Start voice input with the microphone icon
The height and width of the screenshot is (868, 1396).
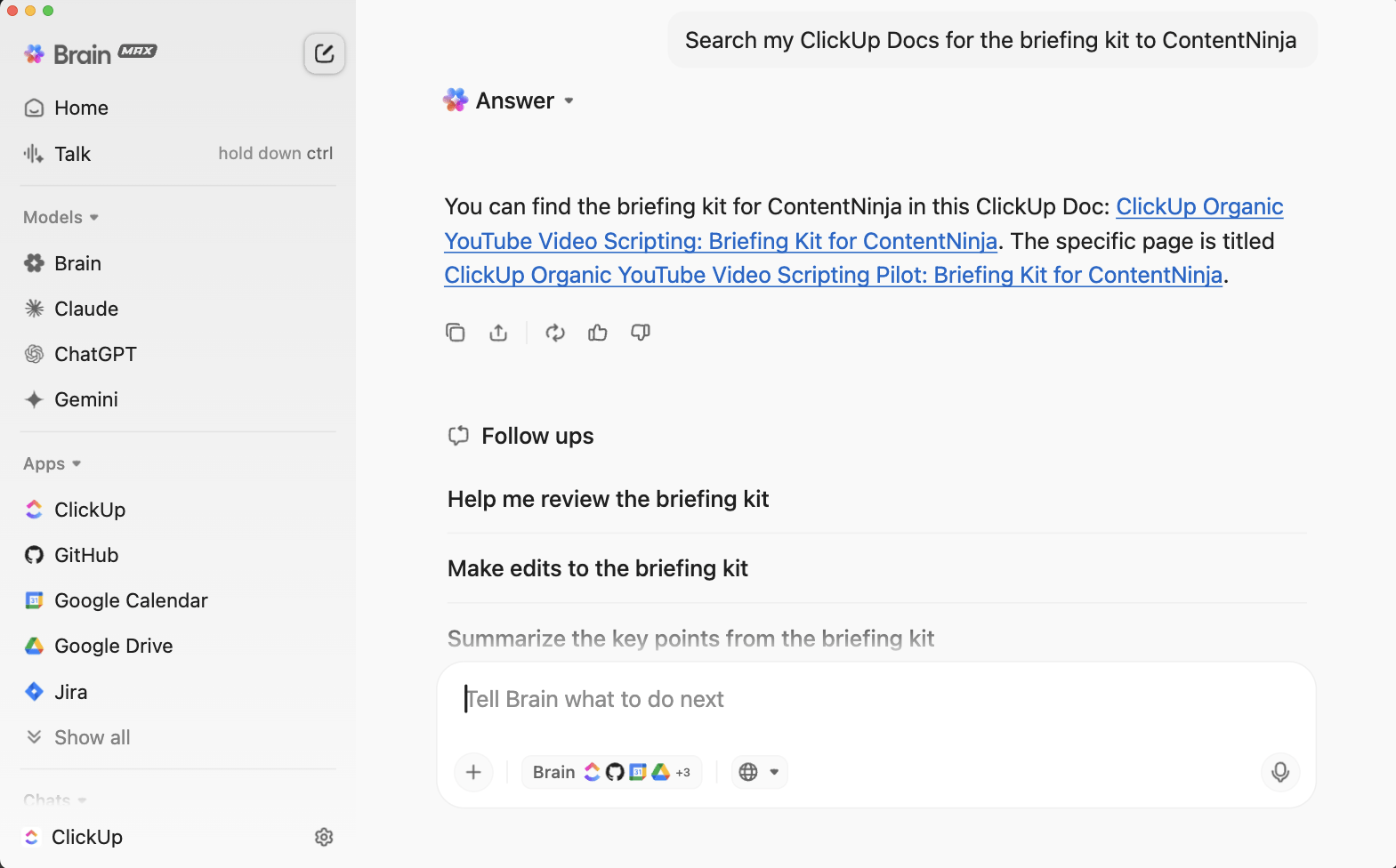pyautogui.click(x=1279, y=772)
